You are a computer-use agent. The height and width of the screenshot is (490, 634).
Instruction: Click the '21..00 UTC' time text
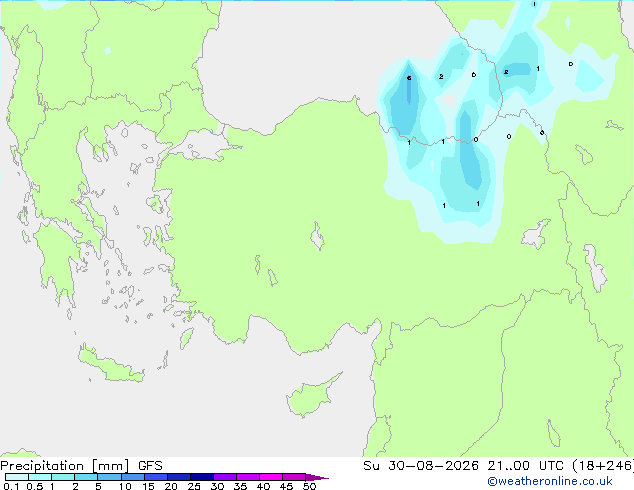525,466
